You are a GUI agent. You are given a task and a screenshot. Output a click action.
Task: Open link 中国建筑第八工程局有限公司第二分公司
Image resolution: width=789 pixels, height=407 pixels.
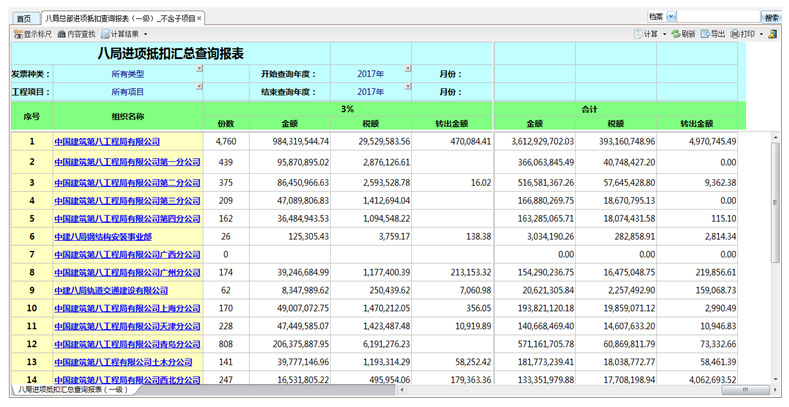127,183
